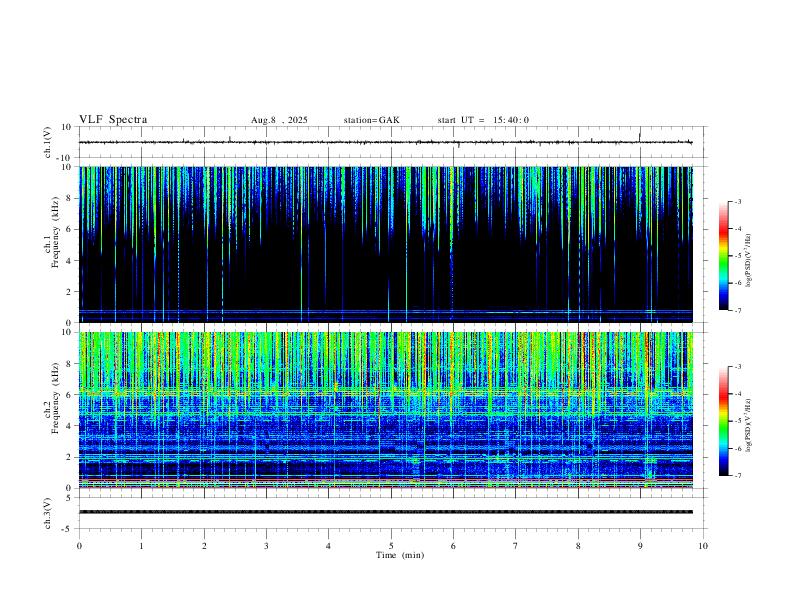The image size is (792, 612).
Task: Click the 'station=GAK' label
Action: click(372, 120)
